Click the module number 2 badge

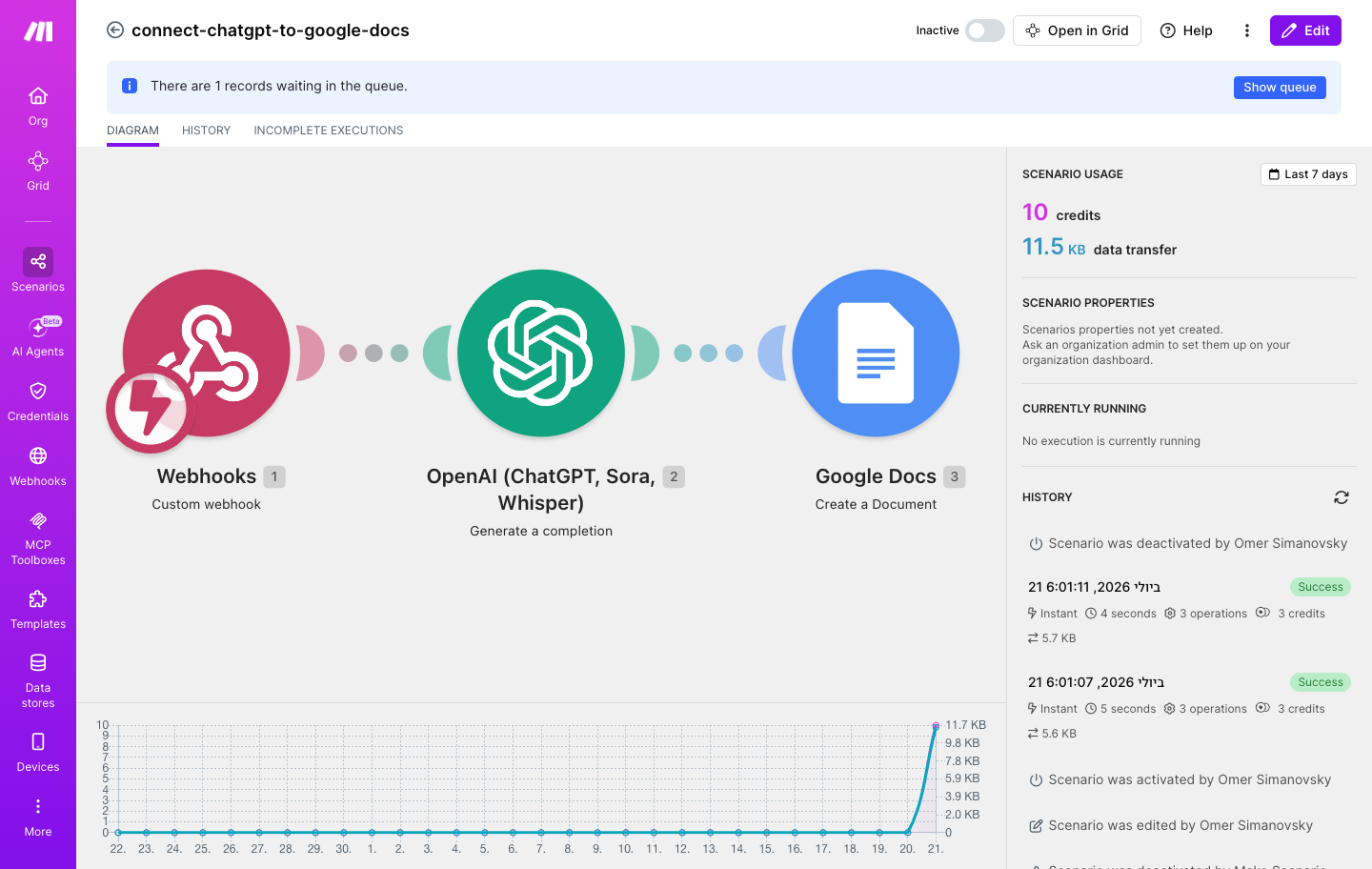(x=674, y=476)
